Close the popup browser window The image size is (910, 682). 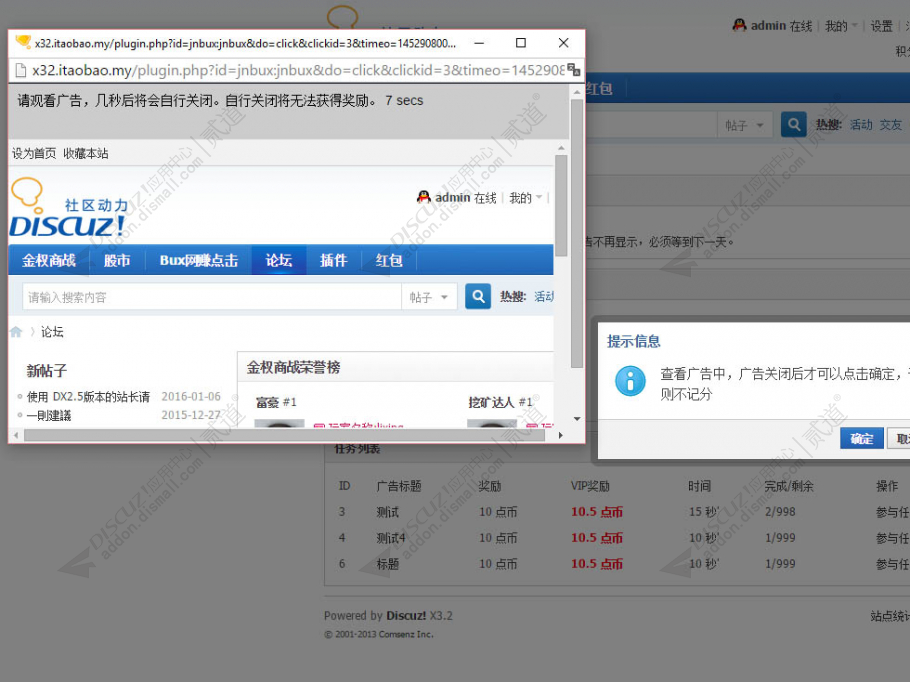click(x=563, y=43)
